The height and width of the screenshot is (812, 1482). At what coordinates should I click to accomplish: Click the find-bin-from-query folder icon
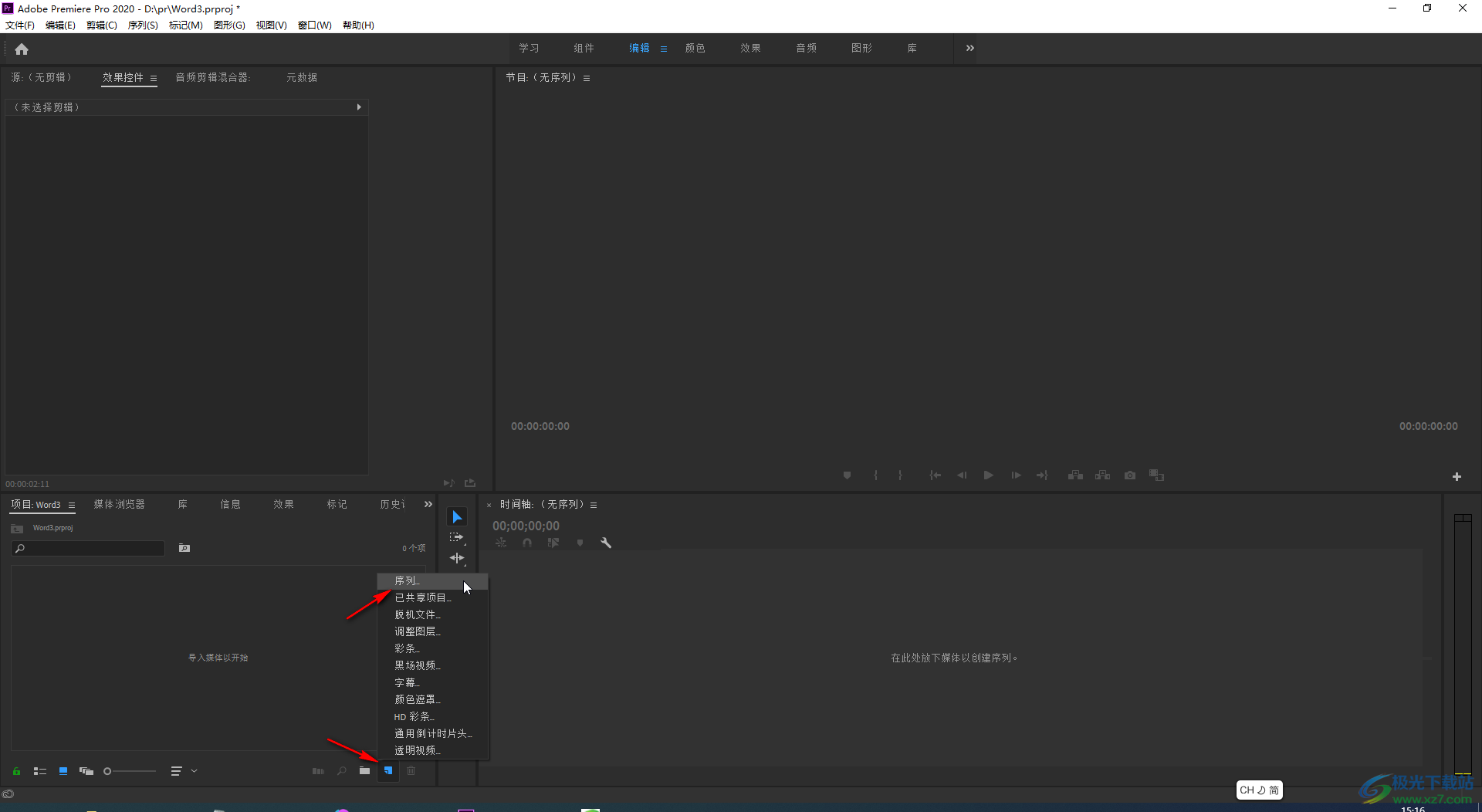point(184,548)
